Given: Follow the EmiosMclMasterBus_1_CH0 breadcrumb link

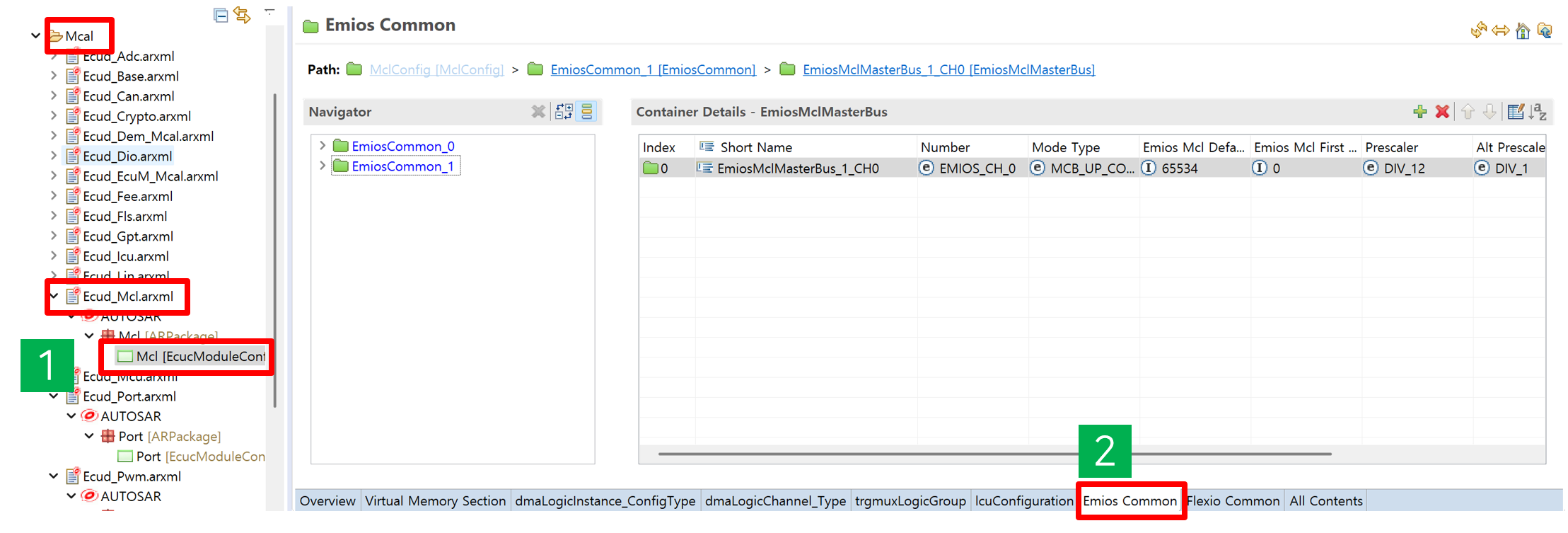Looking at the screenshot, I should (948, 69).
